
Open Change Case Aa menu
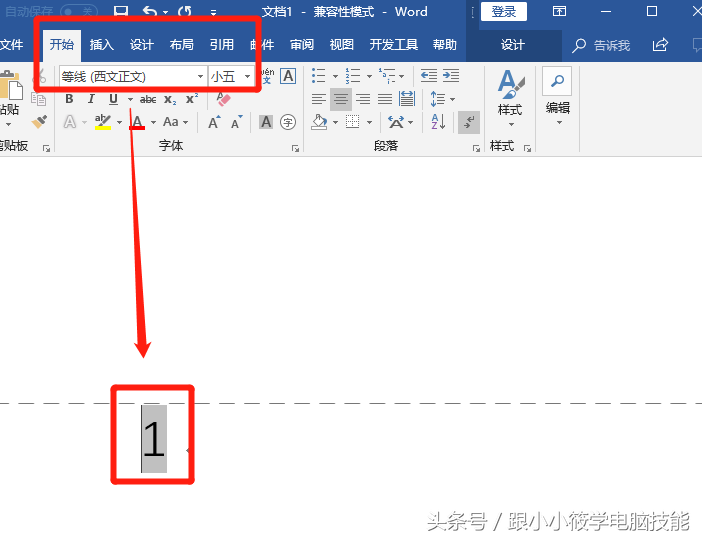[175, 122]
